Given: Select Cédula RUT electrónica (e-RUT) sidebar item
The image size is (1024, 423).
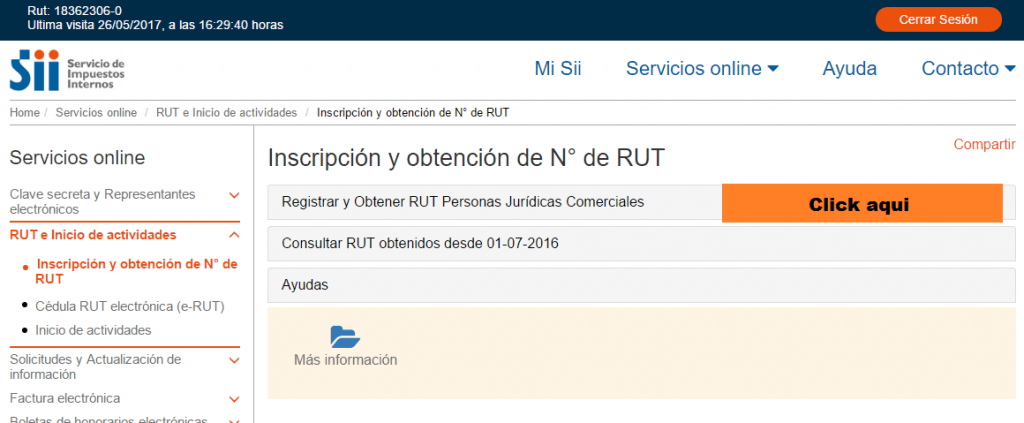Looking at the screenshot, I should tap(129, 306).
